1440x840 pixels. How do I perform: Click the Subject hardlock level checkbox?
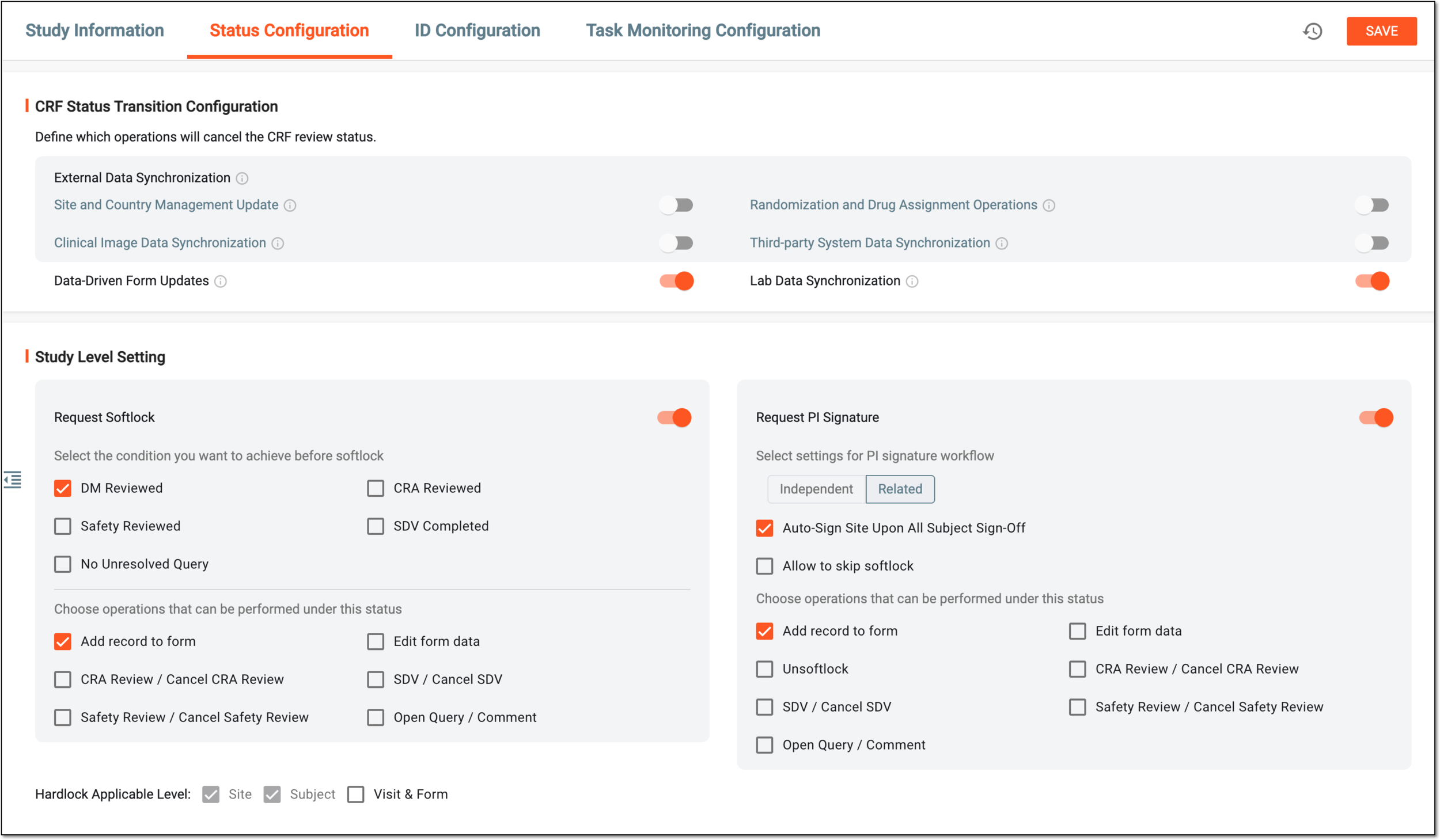click(x=272, y=795)
